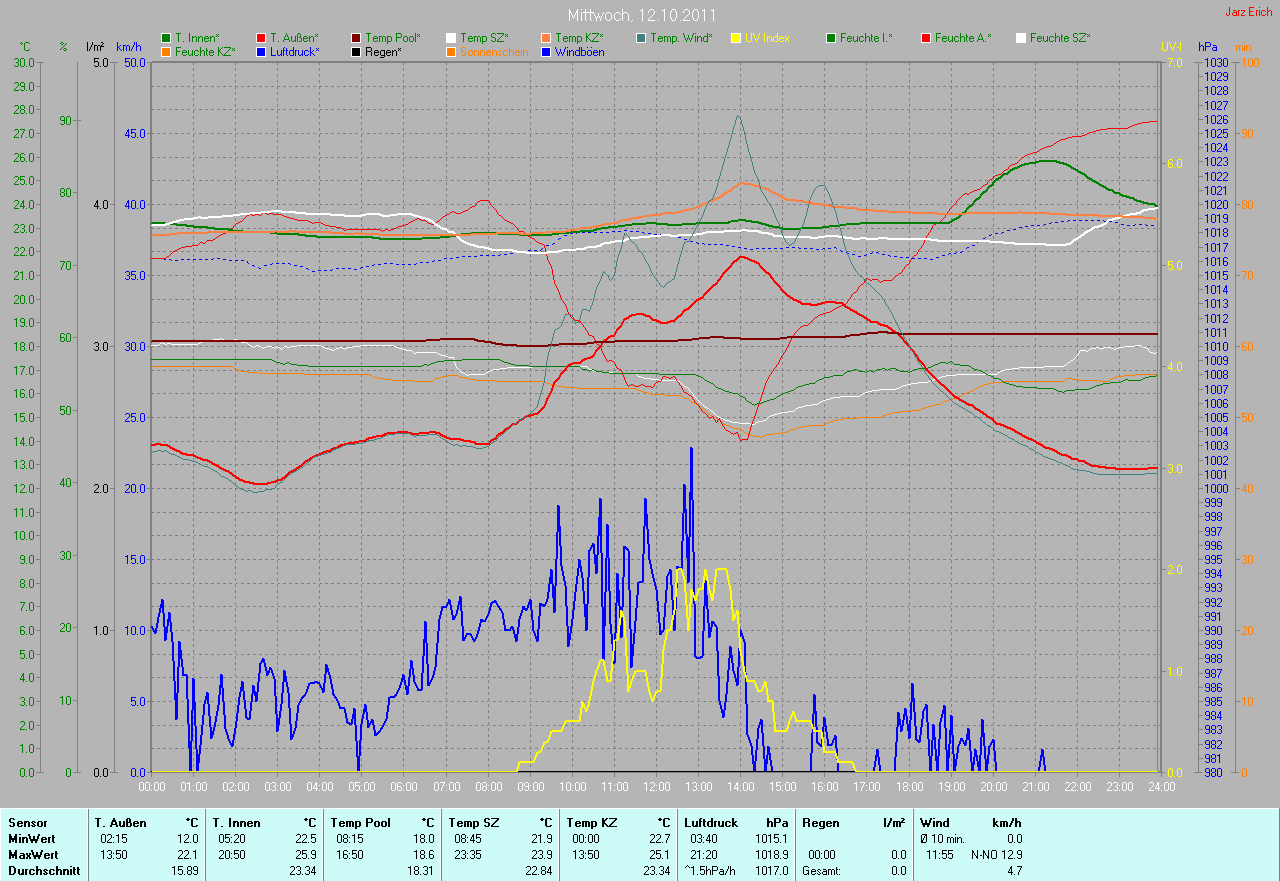Toggle the Feuchte A. series legend label

tap(963, 38)
